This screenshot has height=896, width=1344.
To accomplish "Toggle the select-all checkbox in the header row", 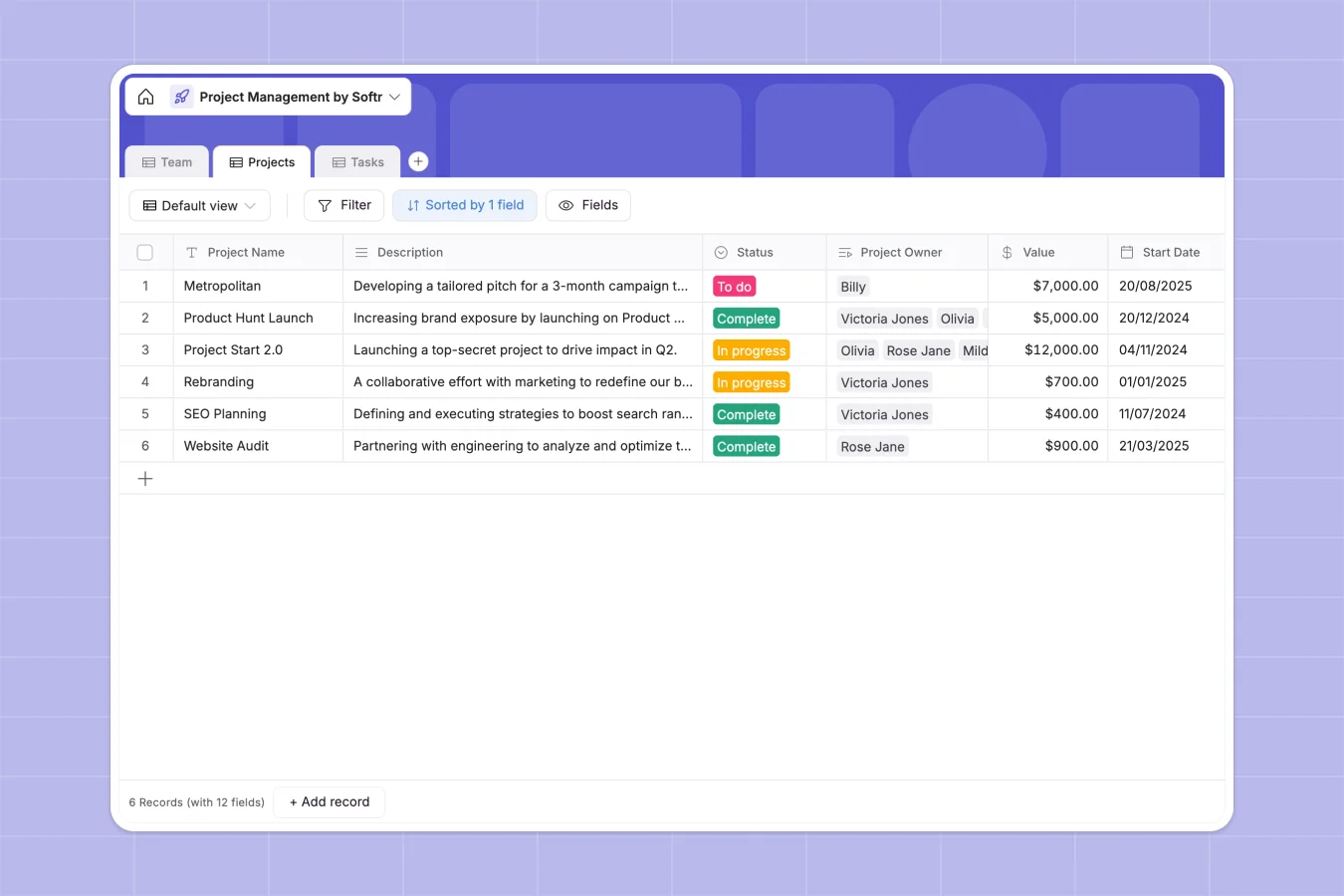I will coord(145,252).
